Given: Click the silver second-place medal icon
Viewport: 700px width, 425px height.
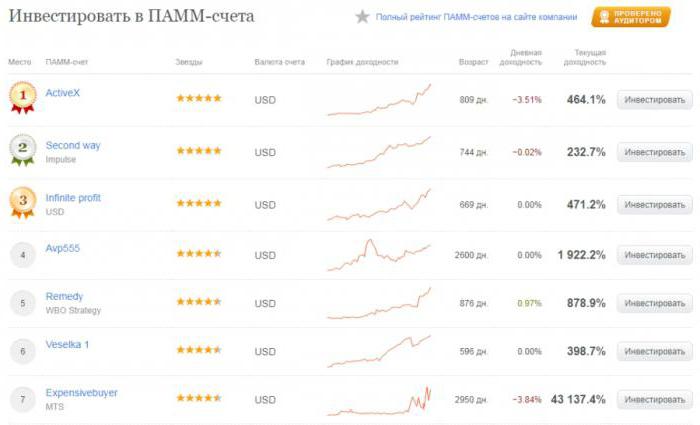Looking at the screenshot, I should point(23,150).
